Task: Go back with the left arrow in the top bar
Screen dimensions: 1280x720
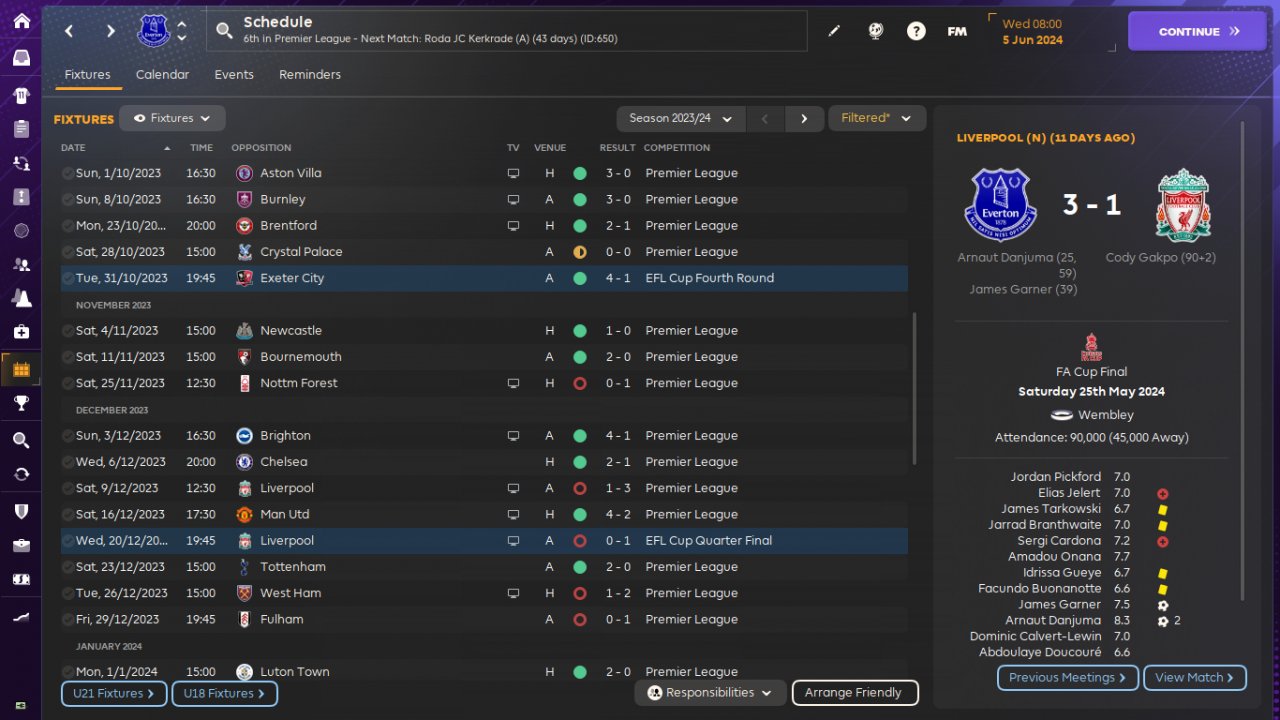Action: point(69,31)
